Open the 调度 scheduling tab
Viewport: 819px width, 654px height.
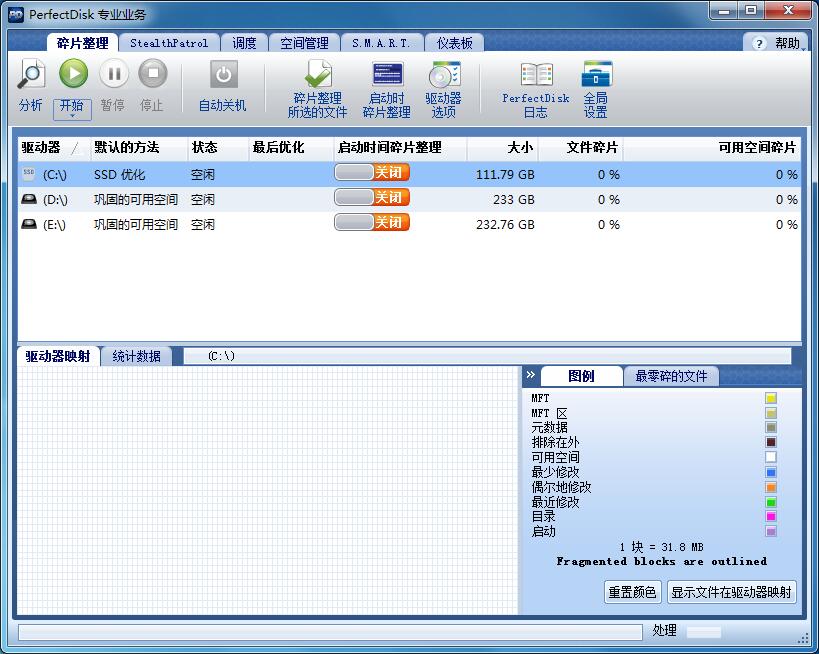pos(245,42)
